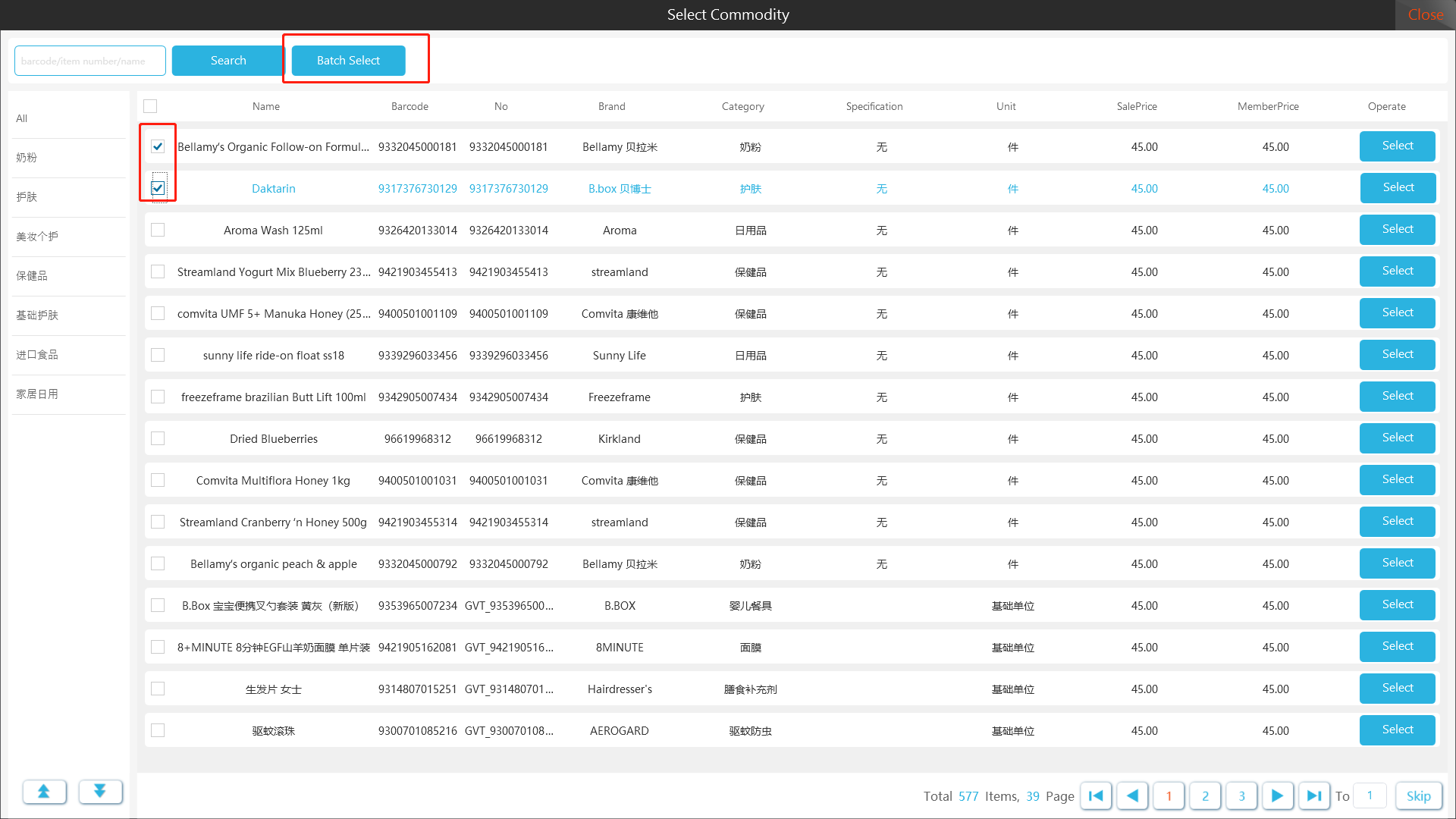Open page 2 of results

[1205, 795]
